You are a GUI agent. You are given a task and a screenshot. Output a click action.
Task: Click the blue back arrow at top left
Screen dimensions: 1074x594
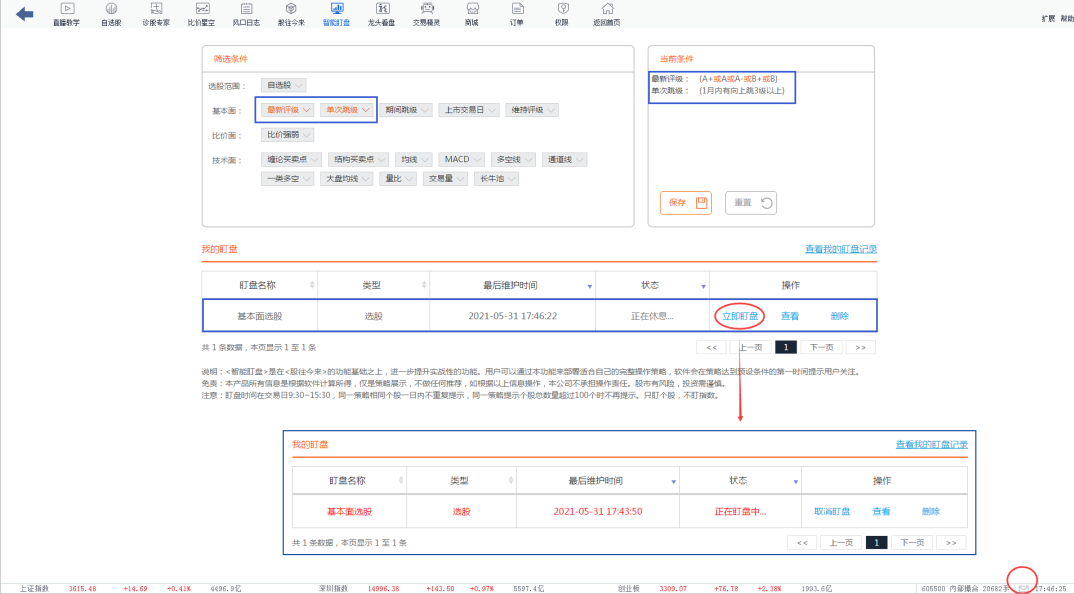[23, 13]
